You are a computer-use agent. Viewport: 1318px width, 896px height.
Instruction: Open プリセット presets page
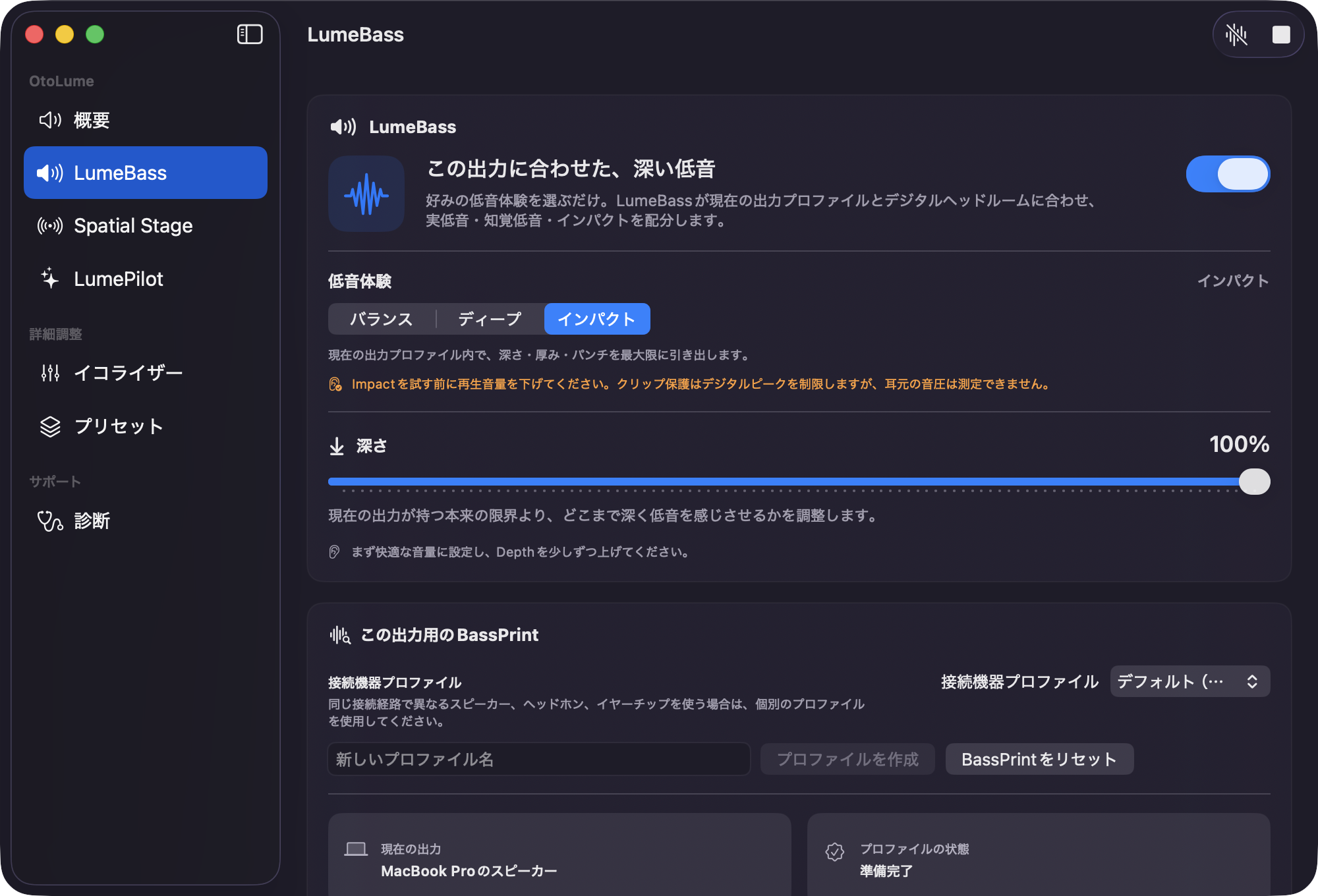tap(146, 426)
